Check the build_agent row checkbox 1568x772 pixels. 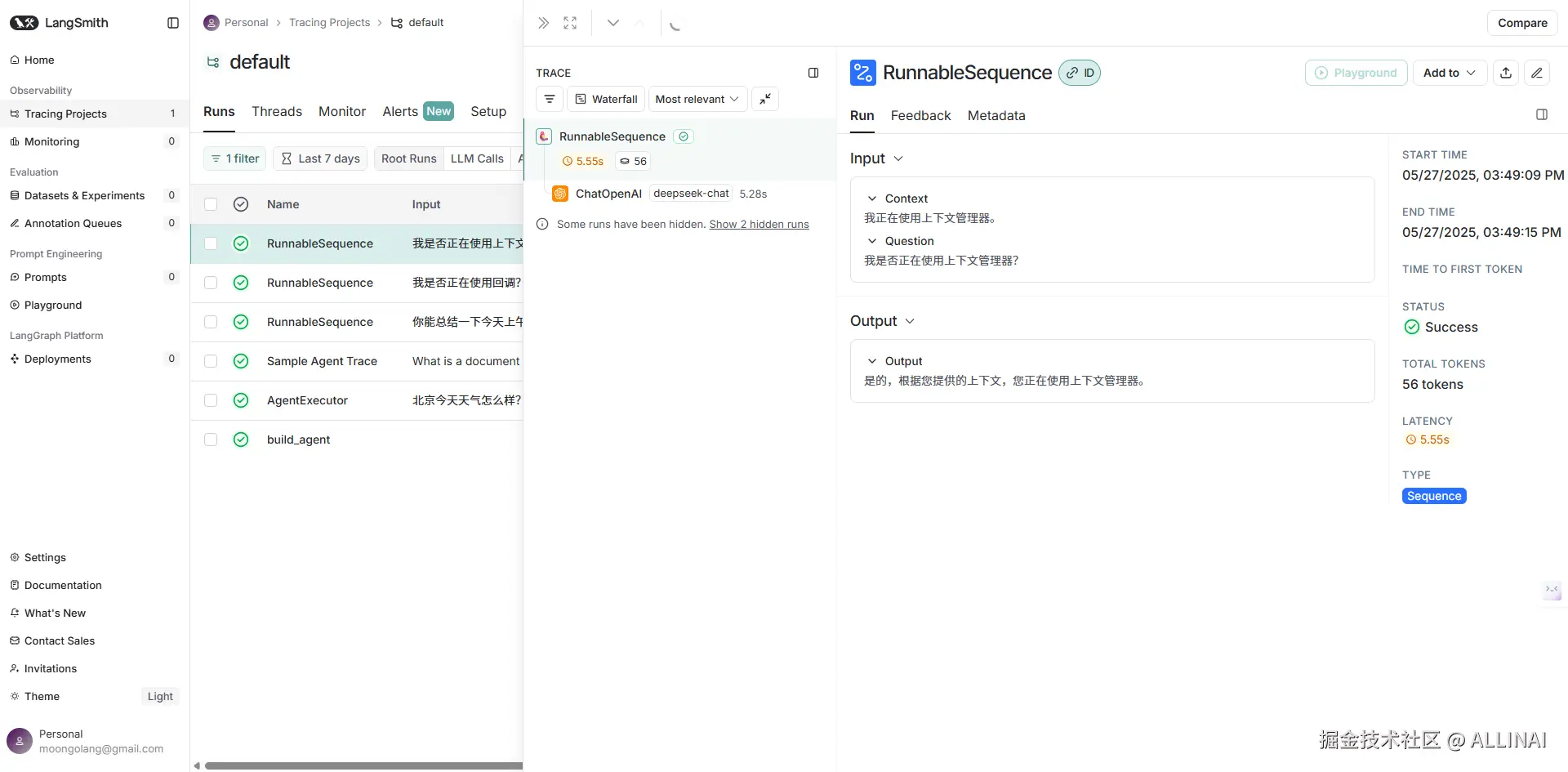[211, 440]
